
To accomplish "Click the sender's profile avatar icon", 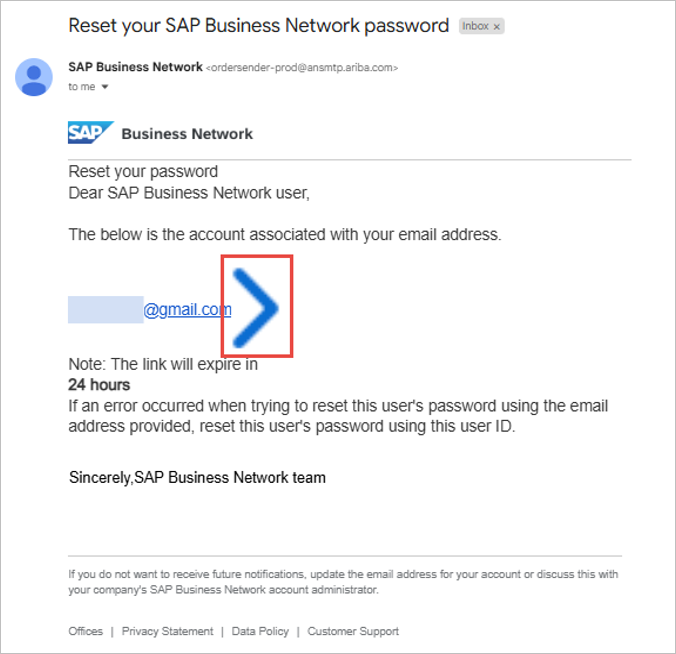I will point(34,77).
